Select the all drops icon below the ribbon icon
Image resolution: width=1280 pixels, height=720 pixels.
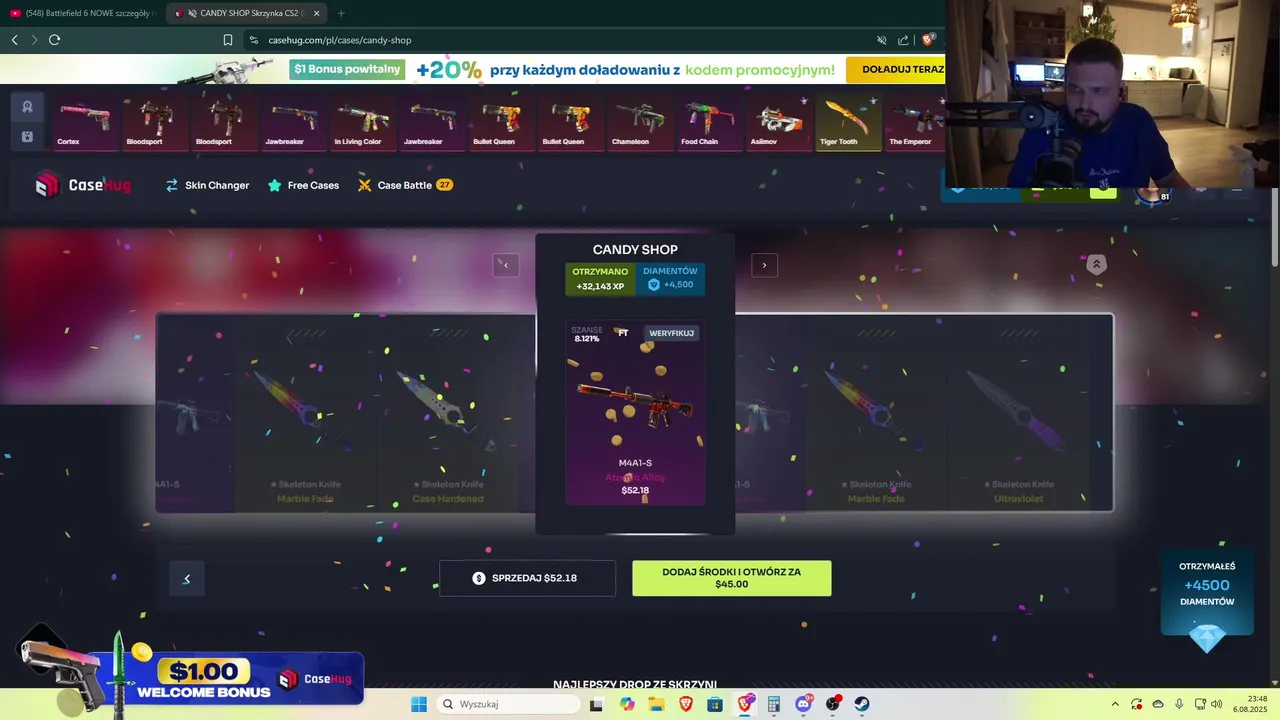coord(27,136)
